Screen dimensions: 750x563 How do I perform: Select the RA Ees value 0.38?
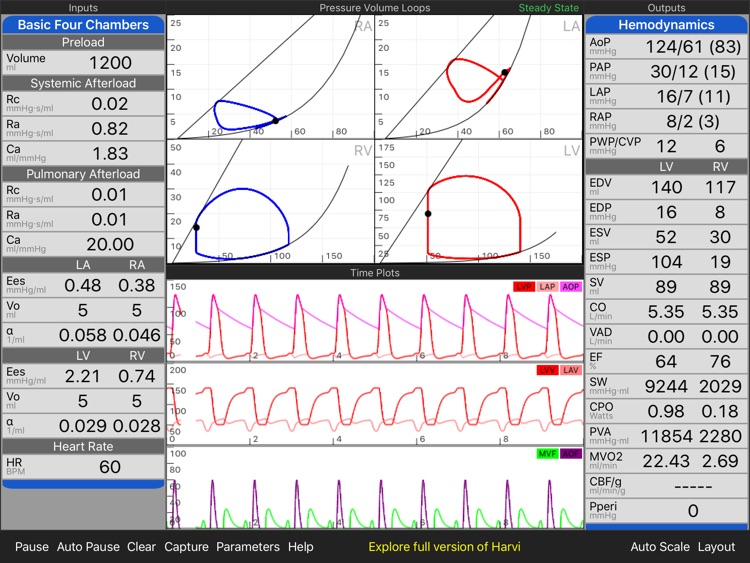coord(137,286)
